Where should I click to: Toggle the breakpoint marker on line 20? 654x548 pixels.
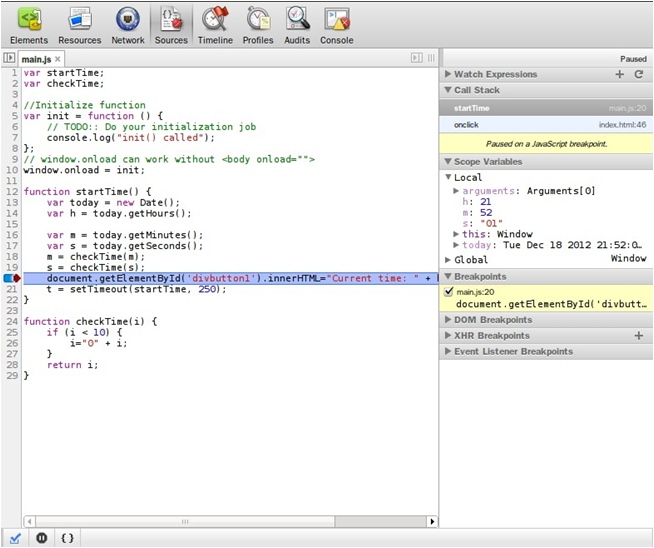point(10,278)
